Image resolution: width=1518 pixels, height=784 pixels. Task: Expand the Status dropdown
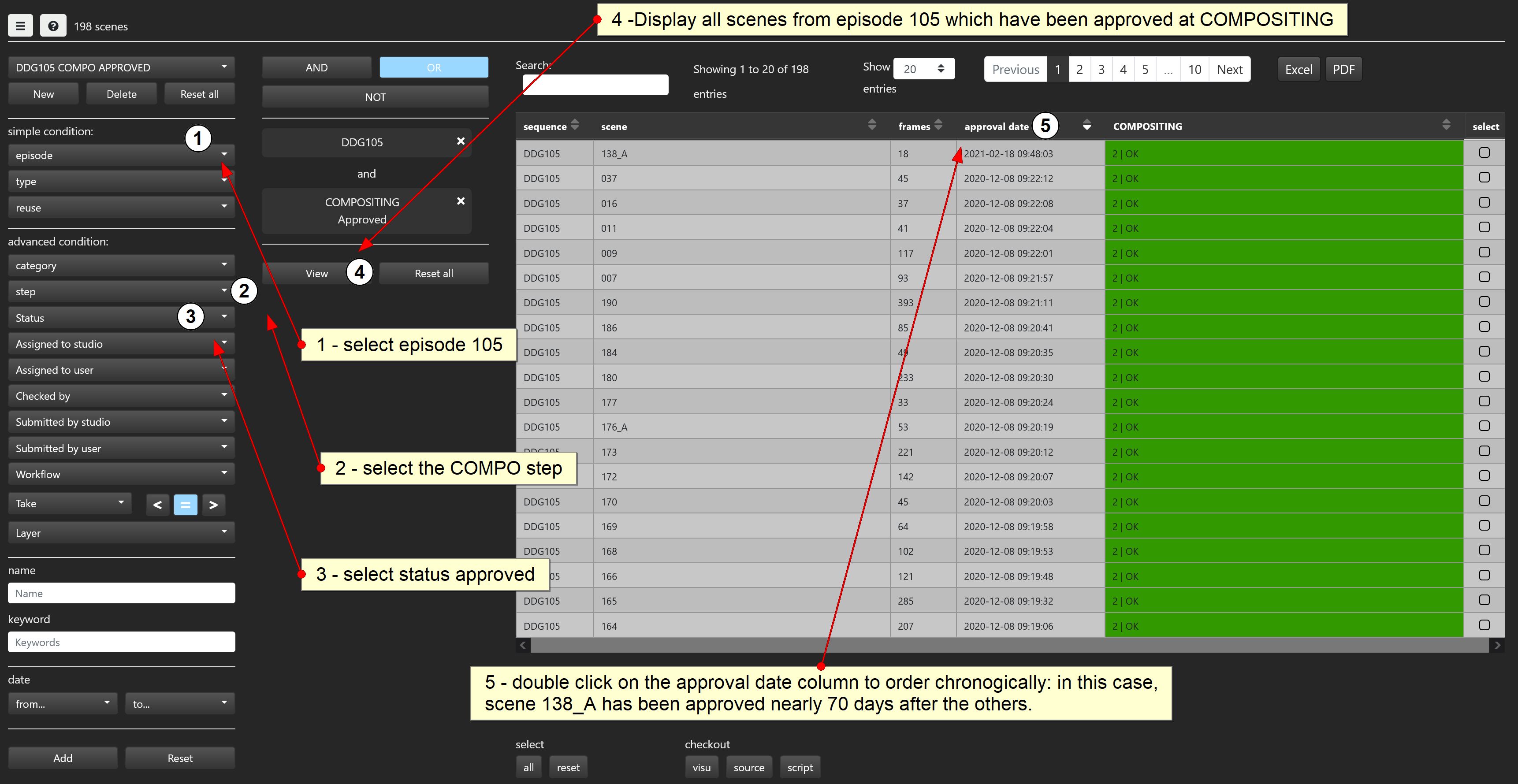point(120,317)
